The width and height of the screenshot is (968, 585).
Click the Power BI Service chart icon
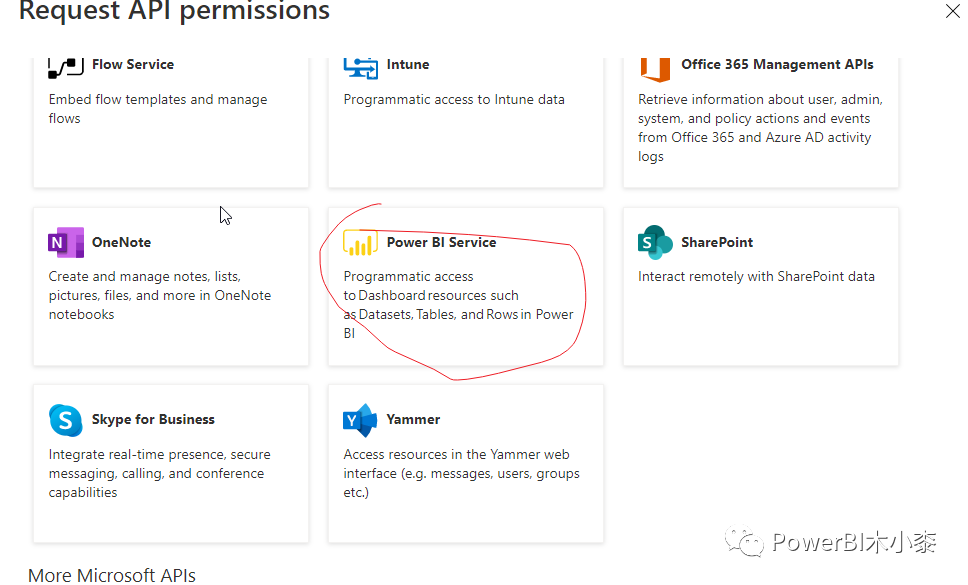tap(361, 243)
